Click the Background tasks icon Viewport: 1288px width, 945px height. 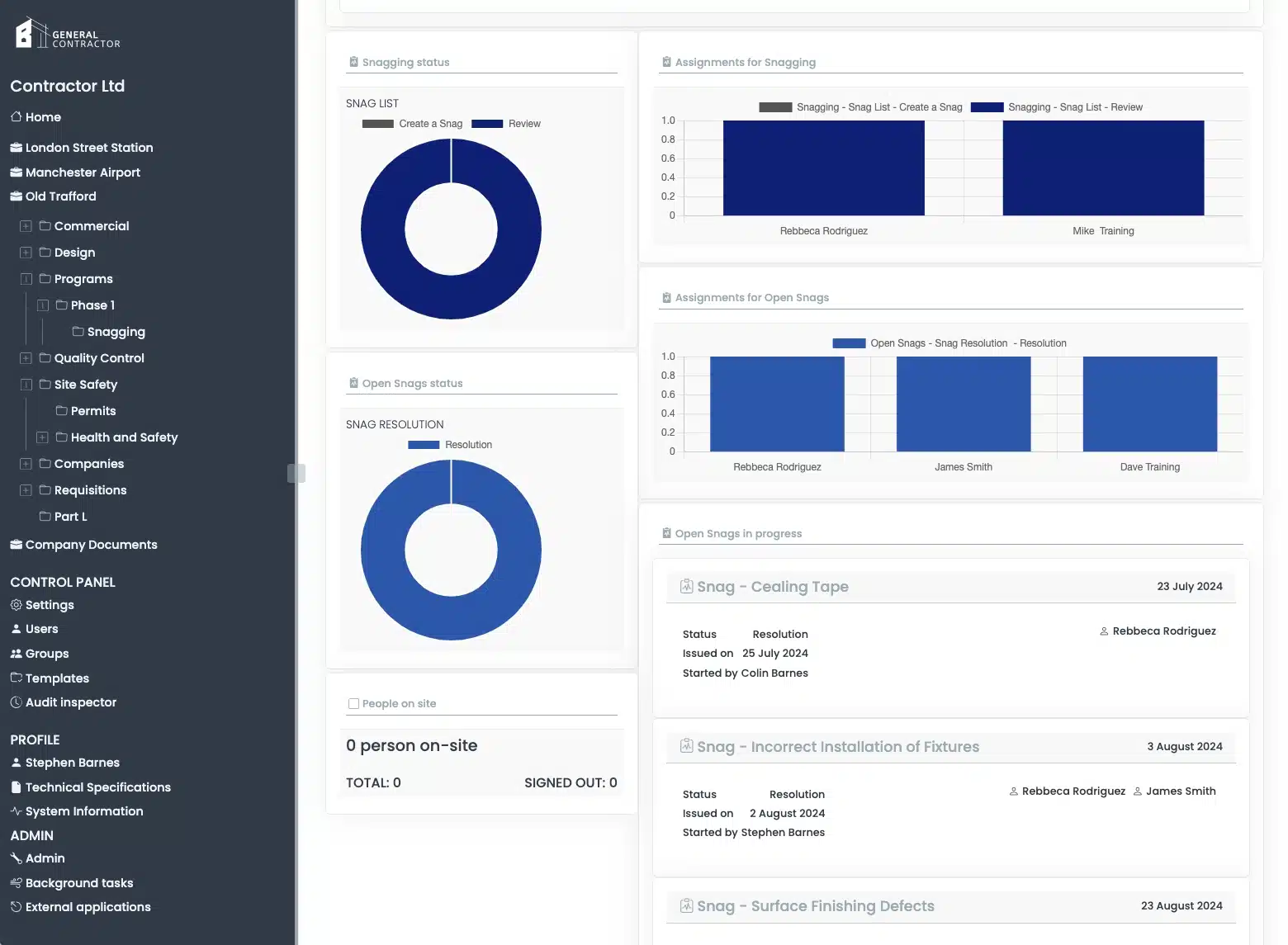point(16,883)
